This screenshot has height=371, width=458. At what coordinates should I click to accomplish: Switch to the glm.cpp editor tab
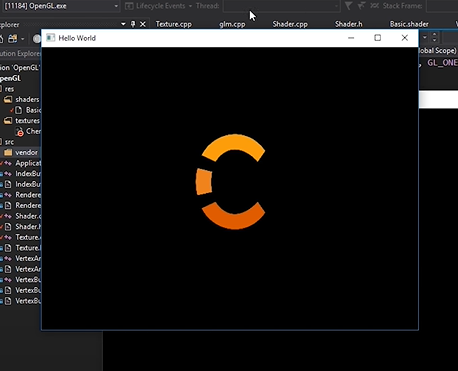tap(232, 24)
